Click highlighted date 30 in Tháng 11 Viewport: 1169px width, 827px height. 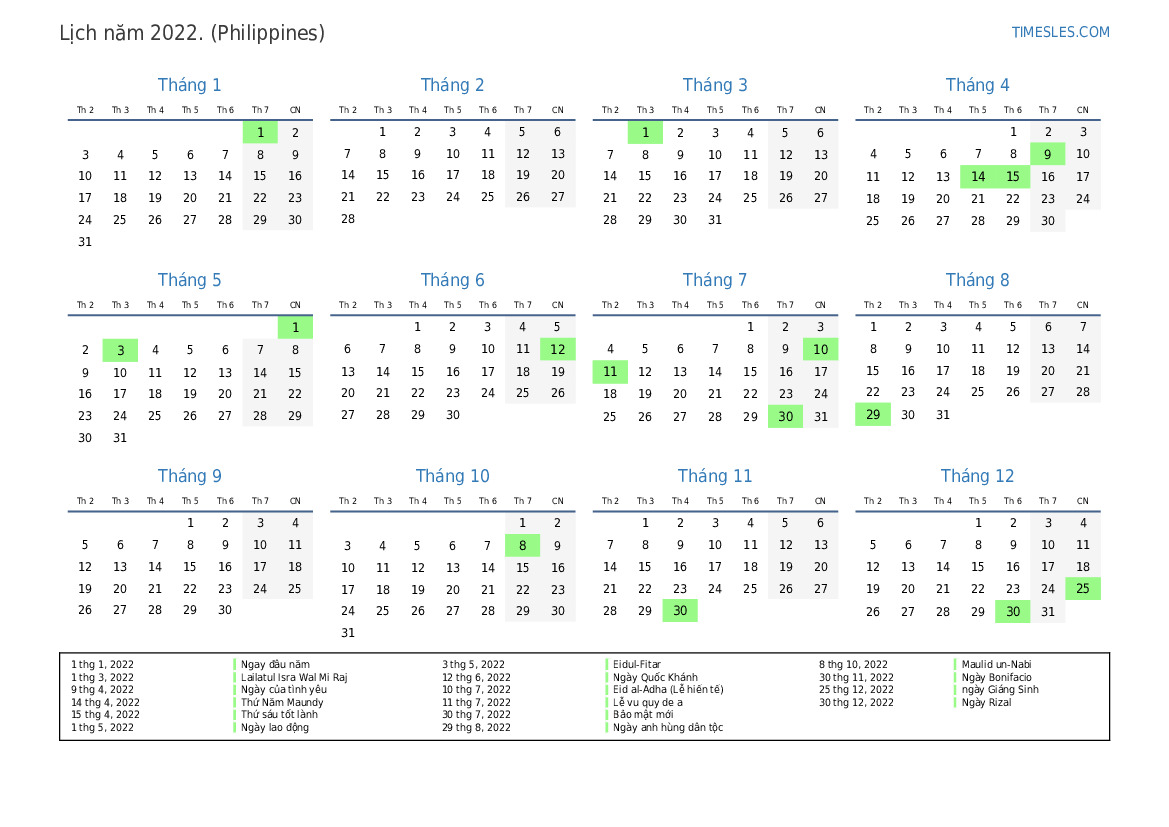coord(680,611)
